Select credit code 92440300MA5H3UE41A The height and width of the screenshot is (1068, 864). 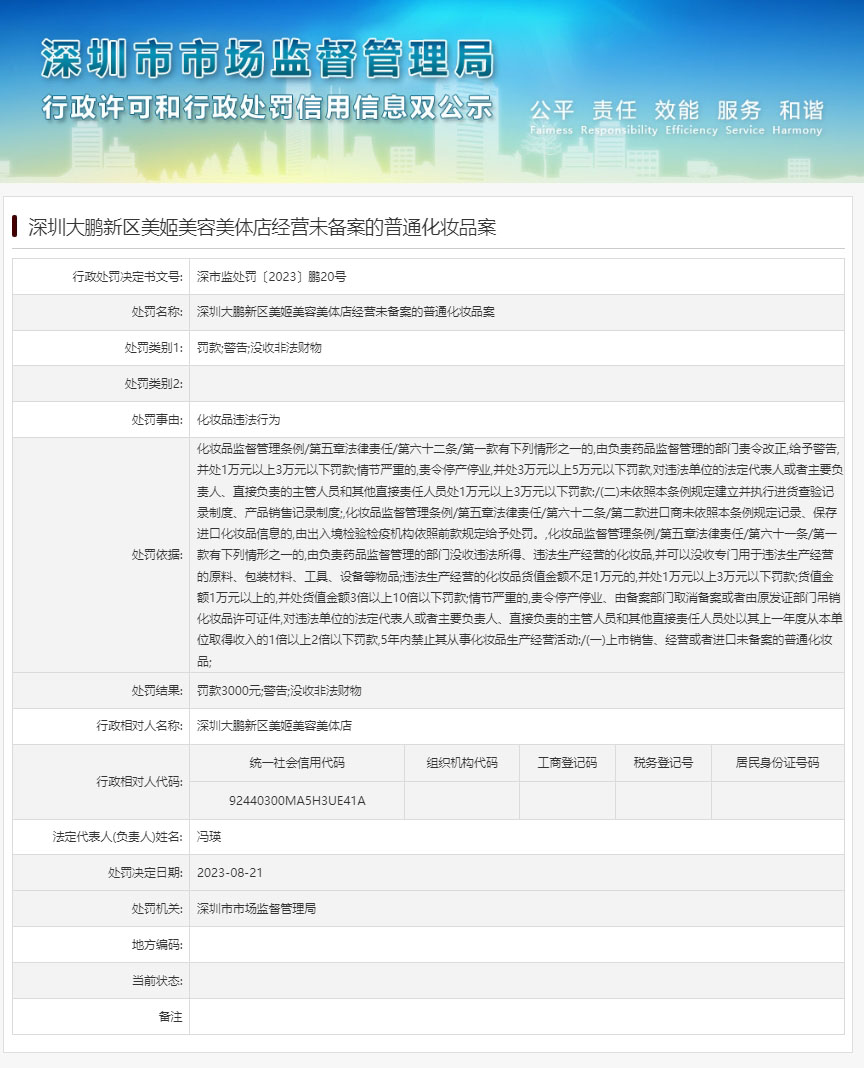click(297, 801)
